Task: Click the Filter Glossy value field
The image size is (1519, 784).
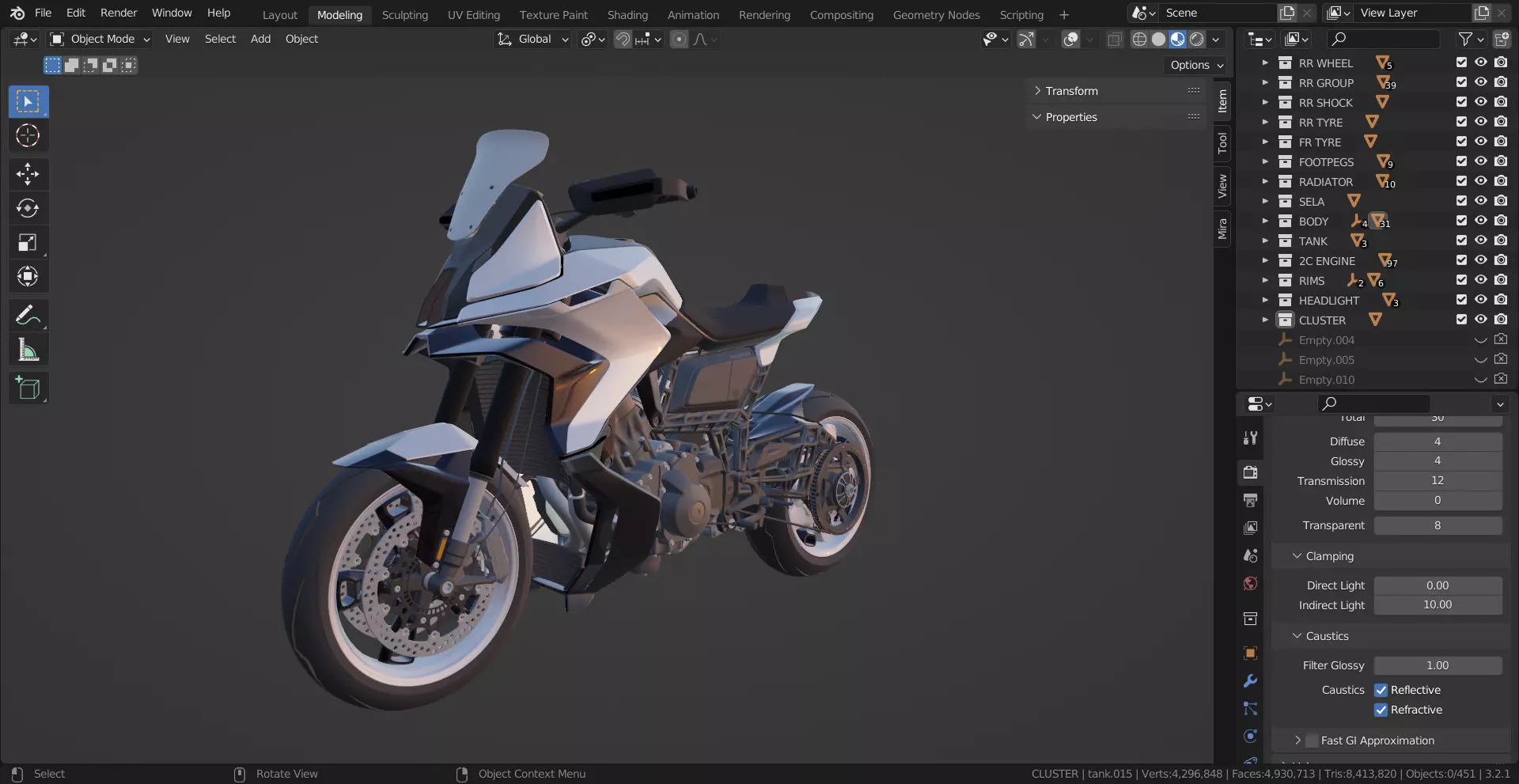Action: [x=1438, y=665]
